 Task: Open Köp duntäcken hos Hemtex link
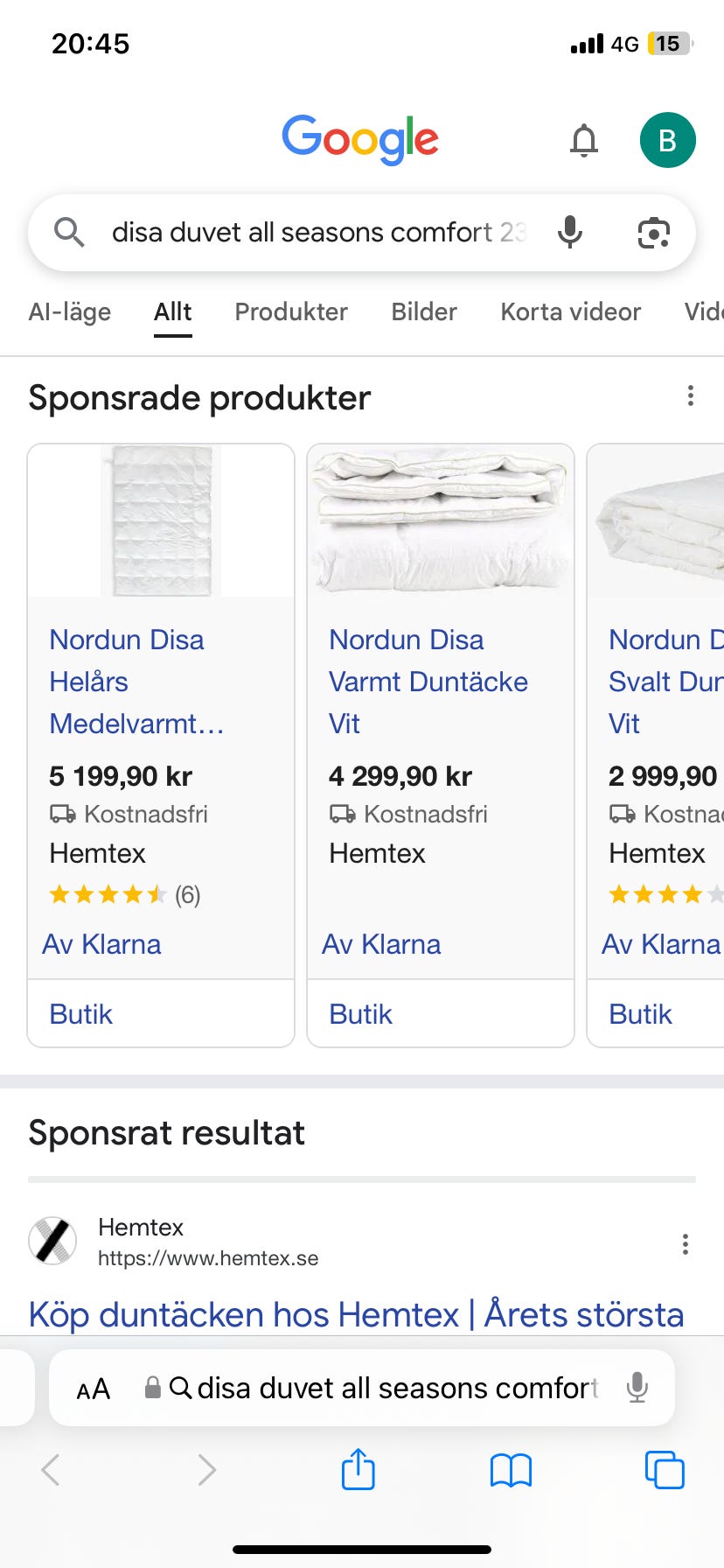pyautogui.click(x=356, y=1314)
